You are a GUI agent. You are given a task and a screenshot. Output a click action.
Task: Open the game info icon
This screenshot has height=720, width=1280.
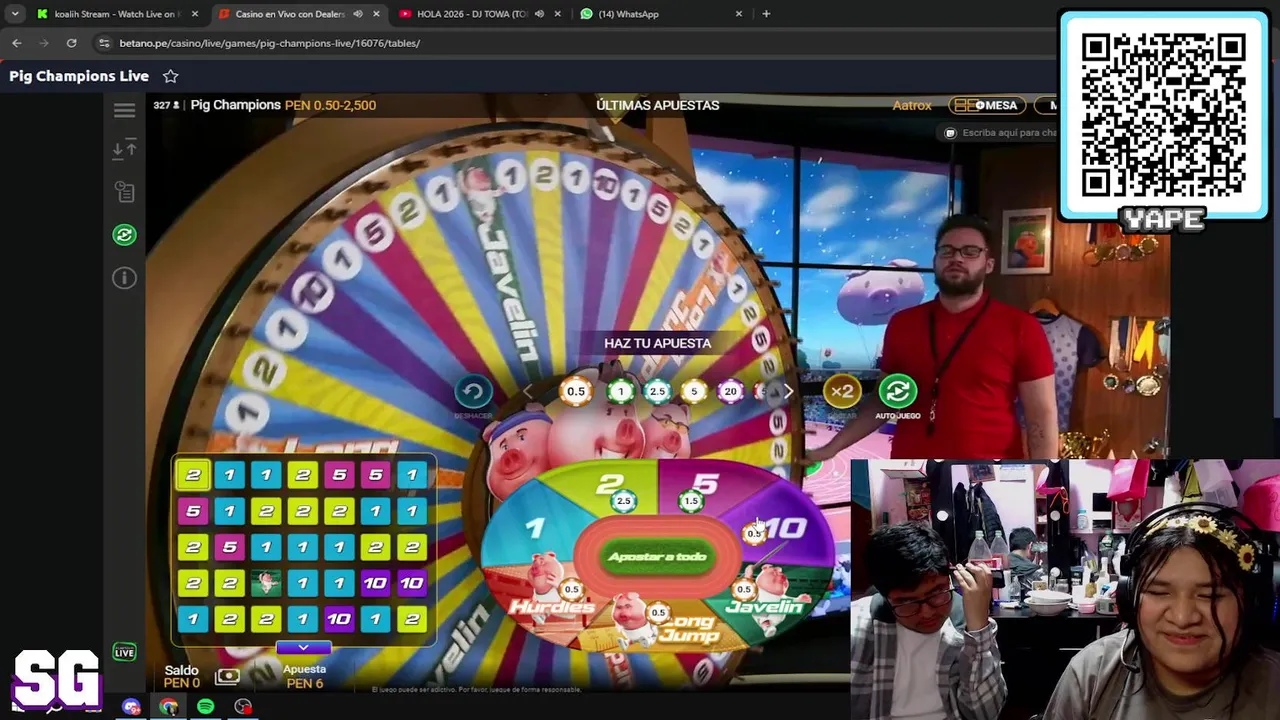click(124, 278)
